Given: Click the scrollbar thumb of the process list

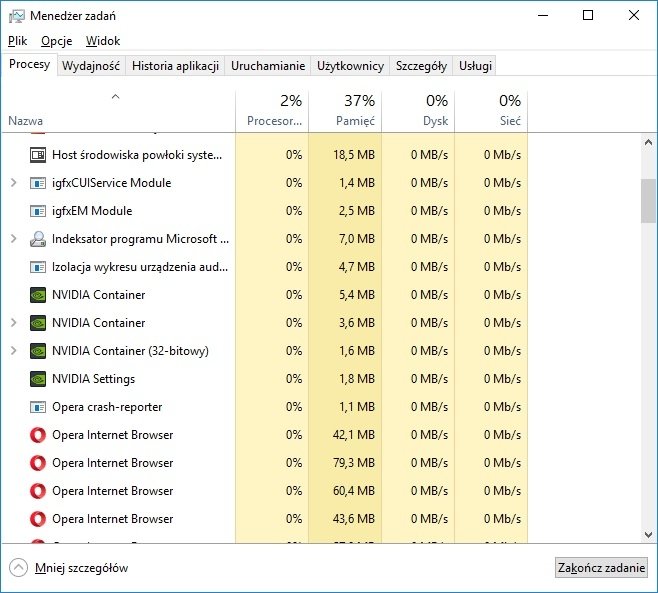Looking at the screenshot, I should pos(648,201).
